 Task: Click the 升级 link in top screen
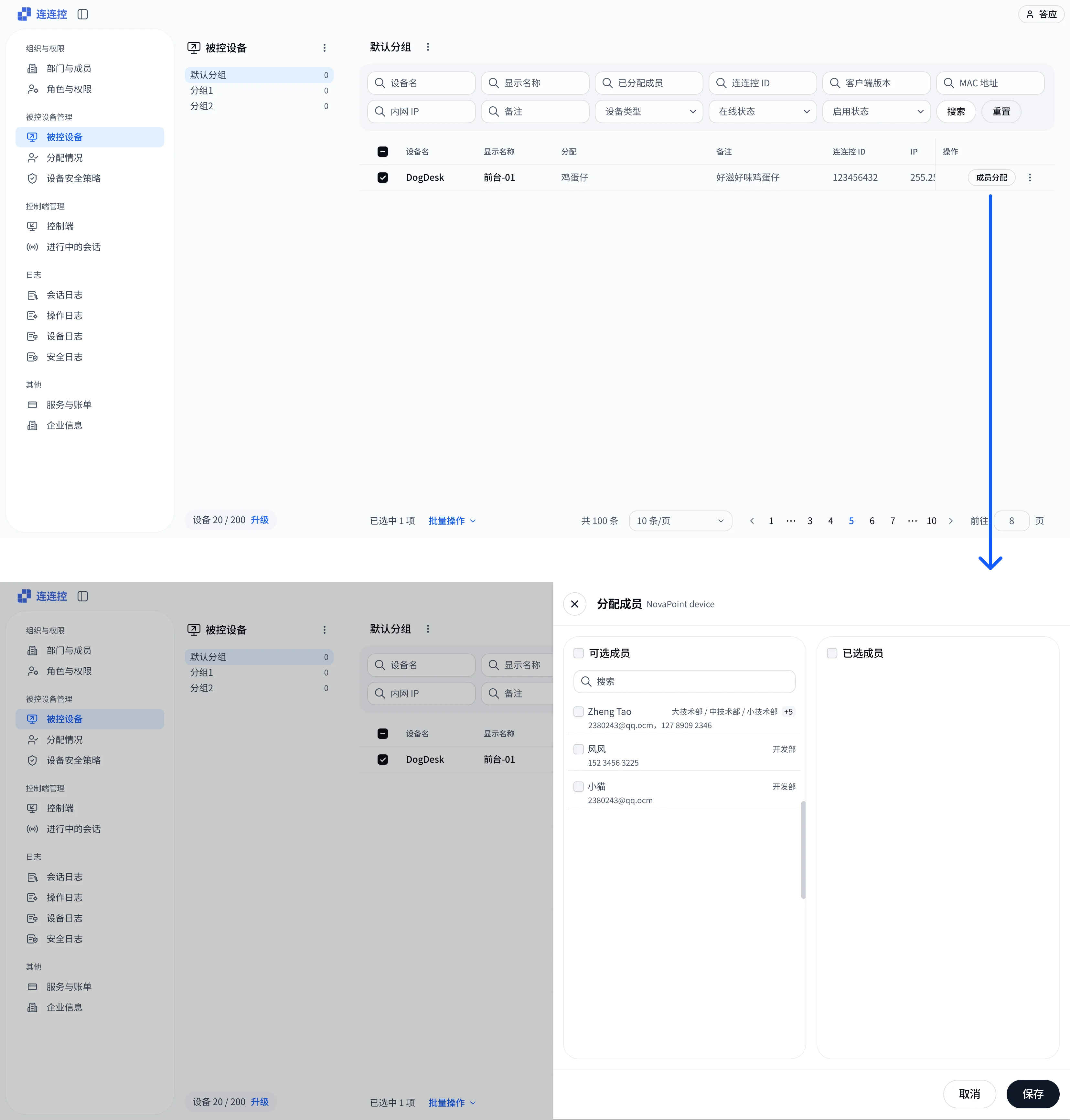(x=260, y=520)
